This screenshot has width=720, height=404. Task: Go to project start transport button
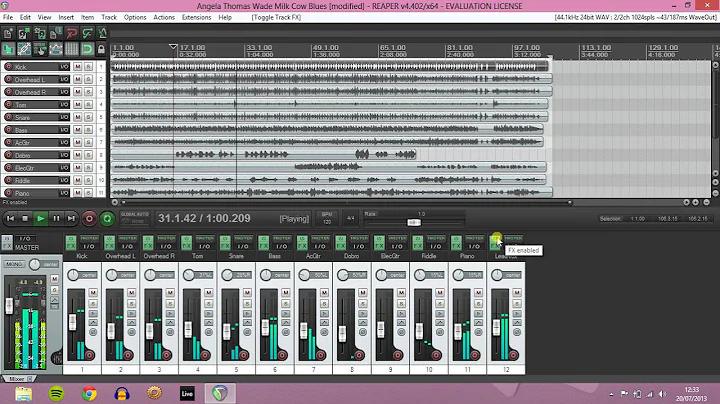(x=10, y=219)
